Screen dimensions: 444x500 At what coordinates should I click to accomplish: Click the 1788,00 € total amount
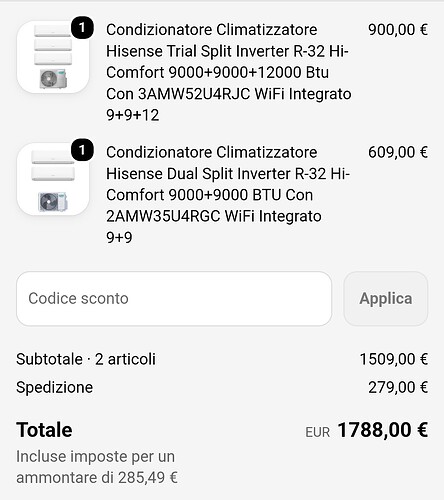coord(383,430)
